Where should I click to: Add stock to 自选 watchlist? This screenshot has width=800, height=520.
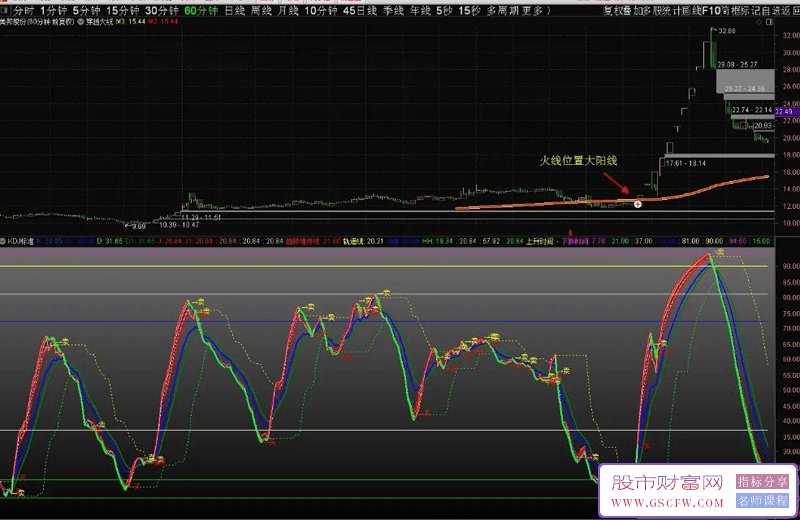[770, 10]
